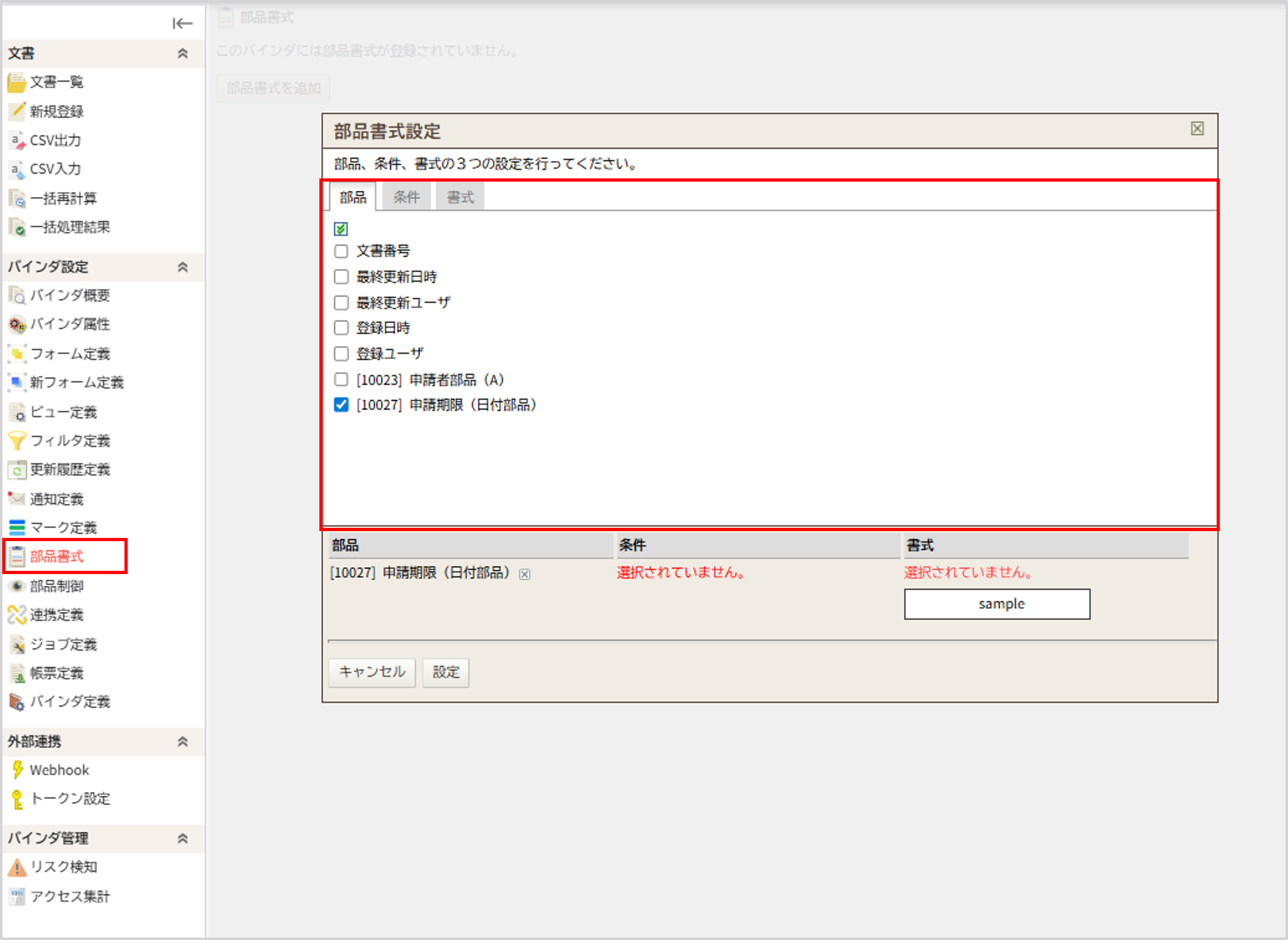Collapse the バインダ設定 section chevron

183,267
